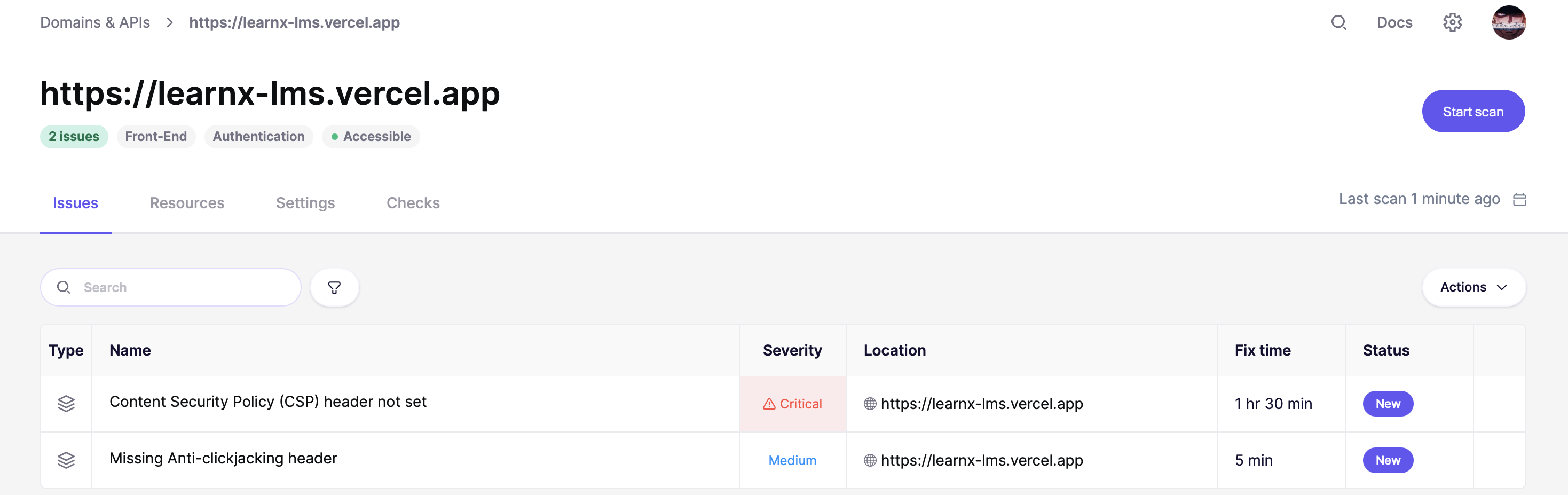
Task: Click the 2 issues badge
Action: point(74,136)
